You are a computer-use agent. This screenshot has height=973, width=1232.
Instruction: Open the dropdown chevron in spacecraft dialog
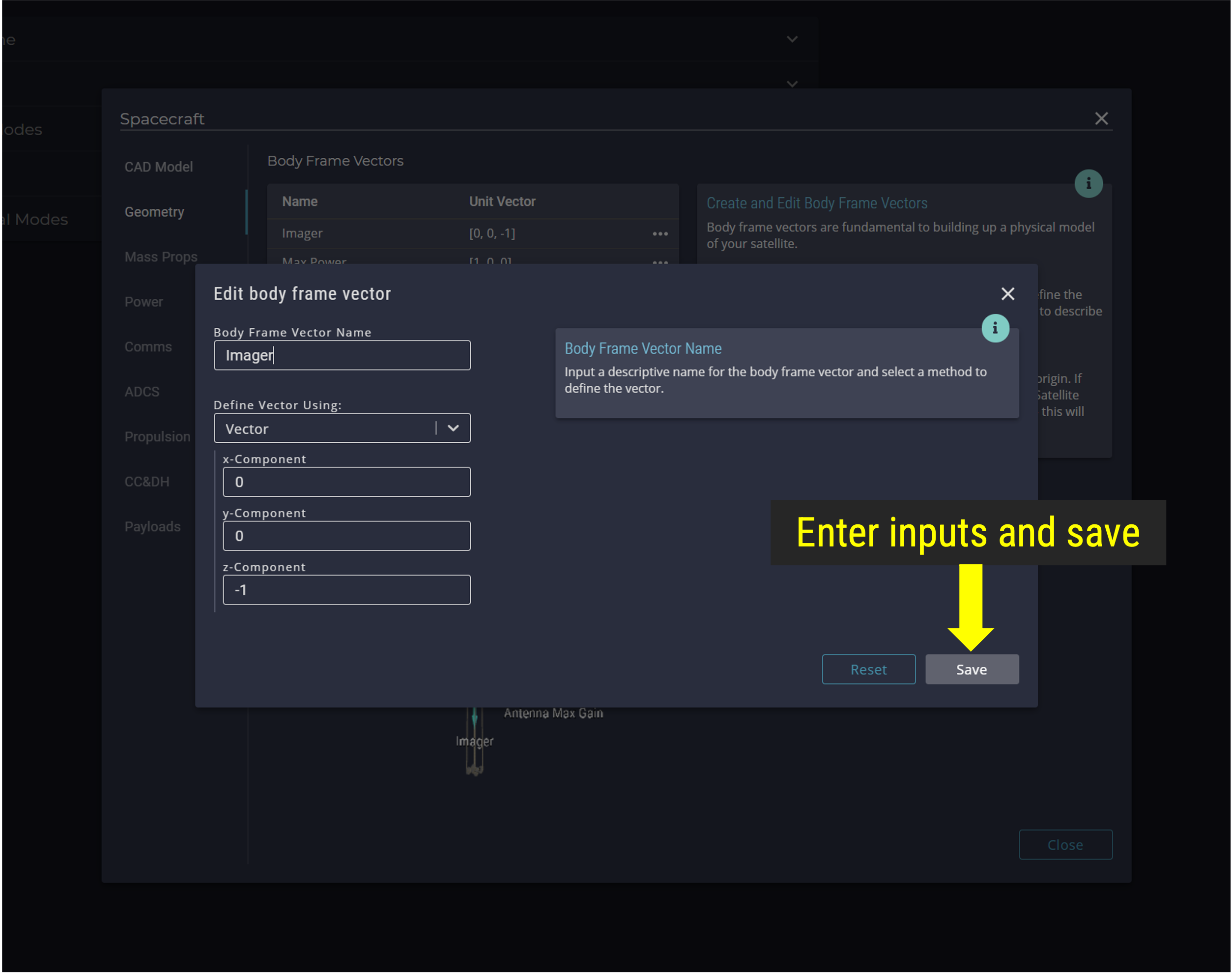(453, 428)
